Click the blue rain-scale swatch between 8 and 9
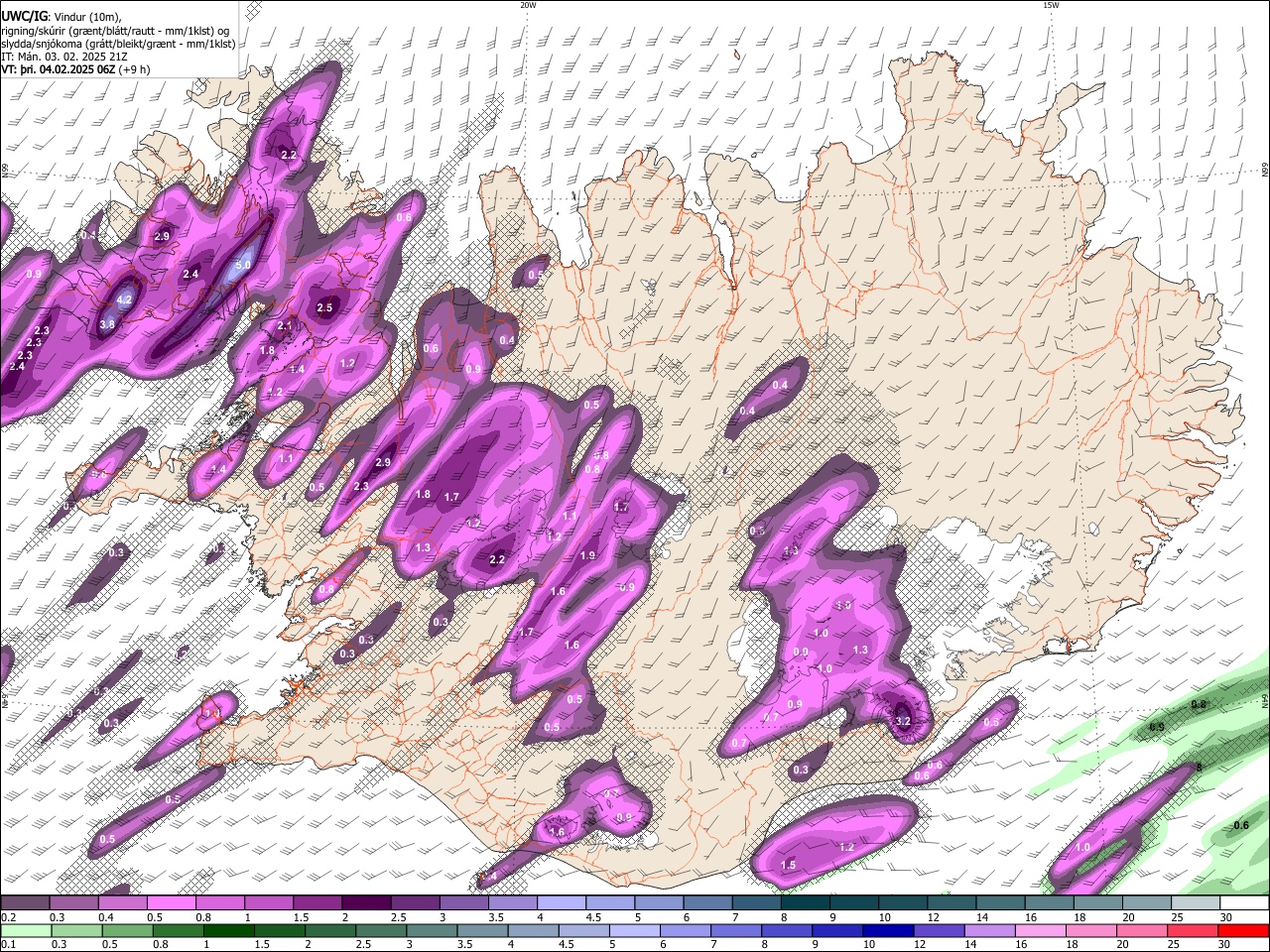Screen dimensions: 1270x952 coord(787,930)
